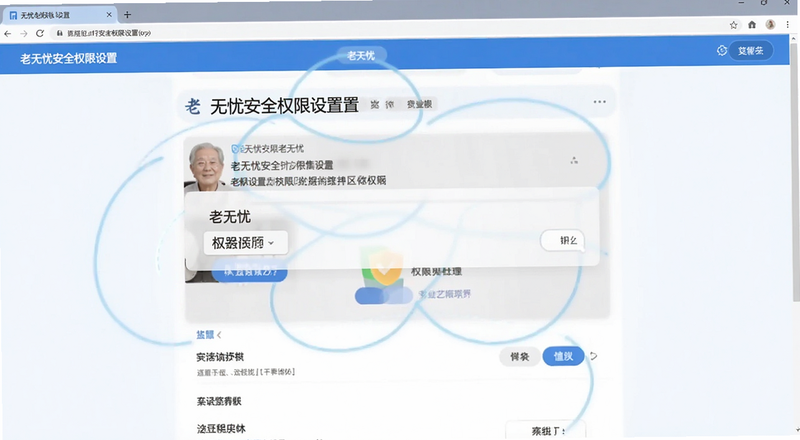Click the name line beside the blue shield icon
This screenshot has width=800, height=440.
coord(272,149)
